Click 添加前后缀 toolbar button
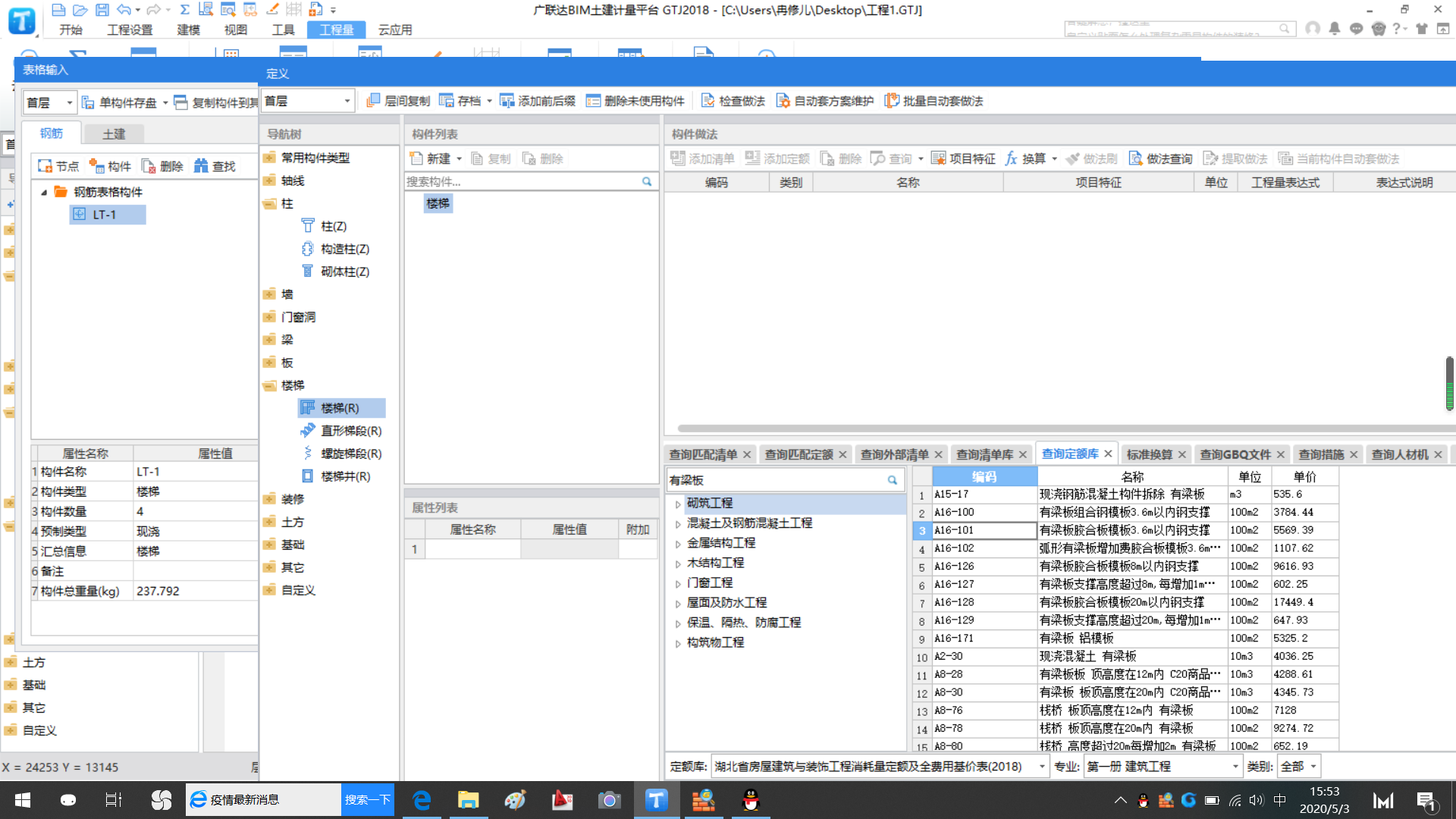 [538, 101]
